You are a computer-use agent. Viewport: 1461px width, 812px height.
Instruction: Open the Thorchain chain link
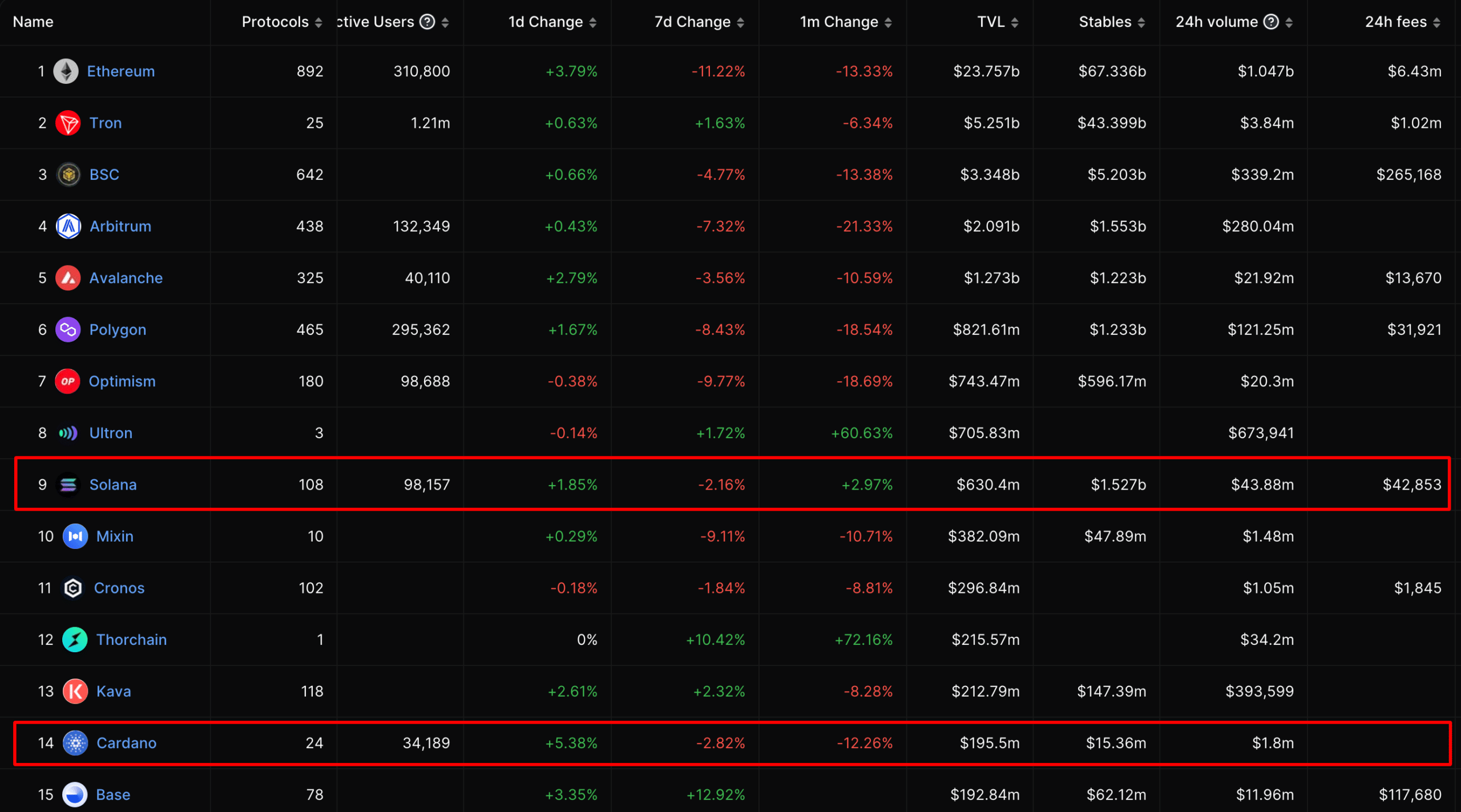point(131,640)
